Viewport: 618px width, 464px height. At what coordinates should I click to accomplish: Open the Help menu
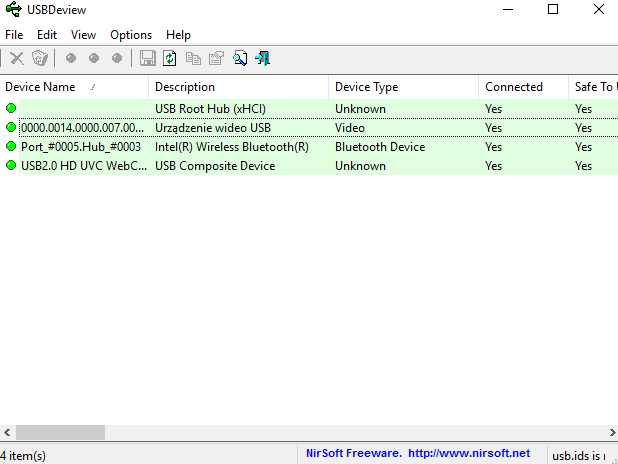(178, 35)
